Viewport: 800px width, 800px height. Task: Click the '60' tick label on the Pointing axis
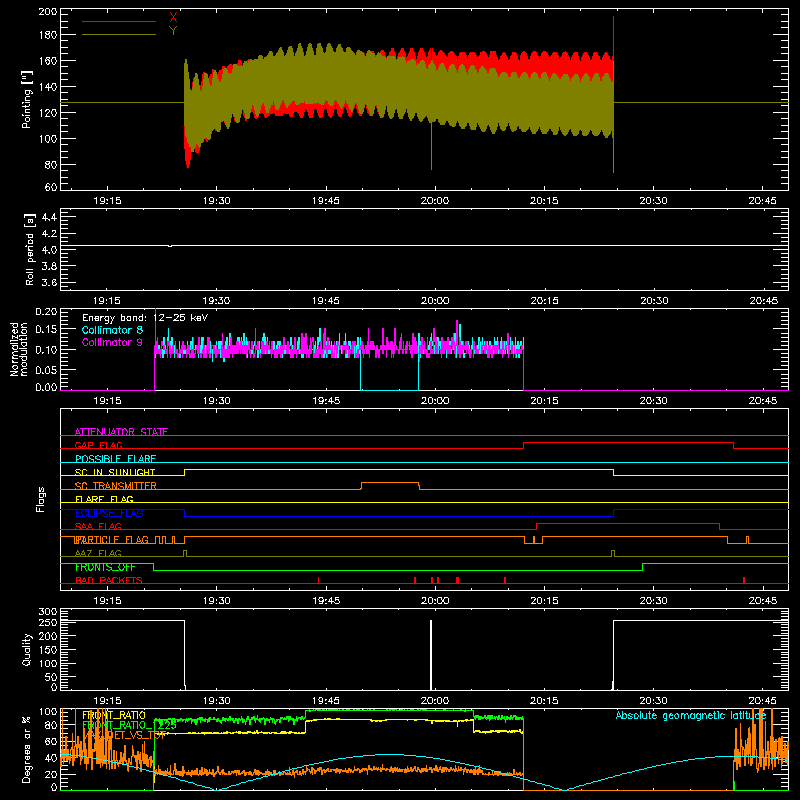click(x=52, y=187)
